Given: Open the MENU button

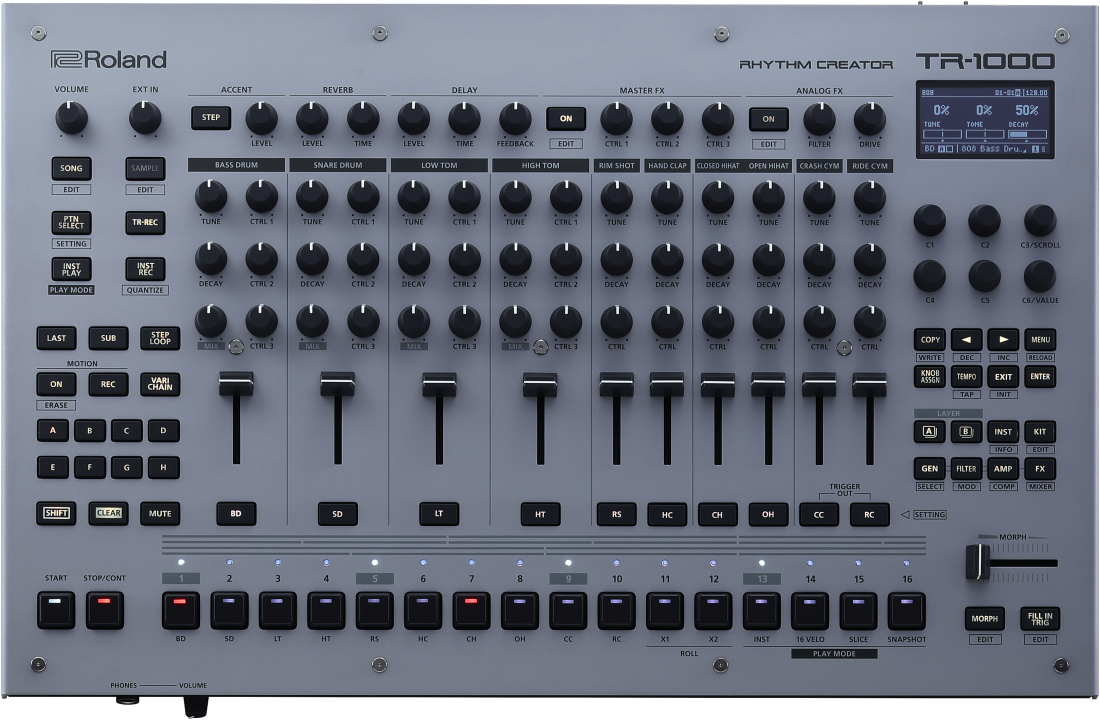Looking at the screenshot, I should click(x=1040, y=339).
